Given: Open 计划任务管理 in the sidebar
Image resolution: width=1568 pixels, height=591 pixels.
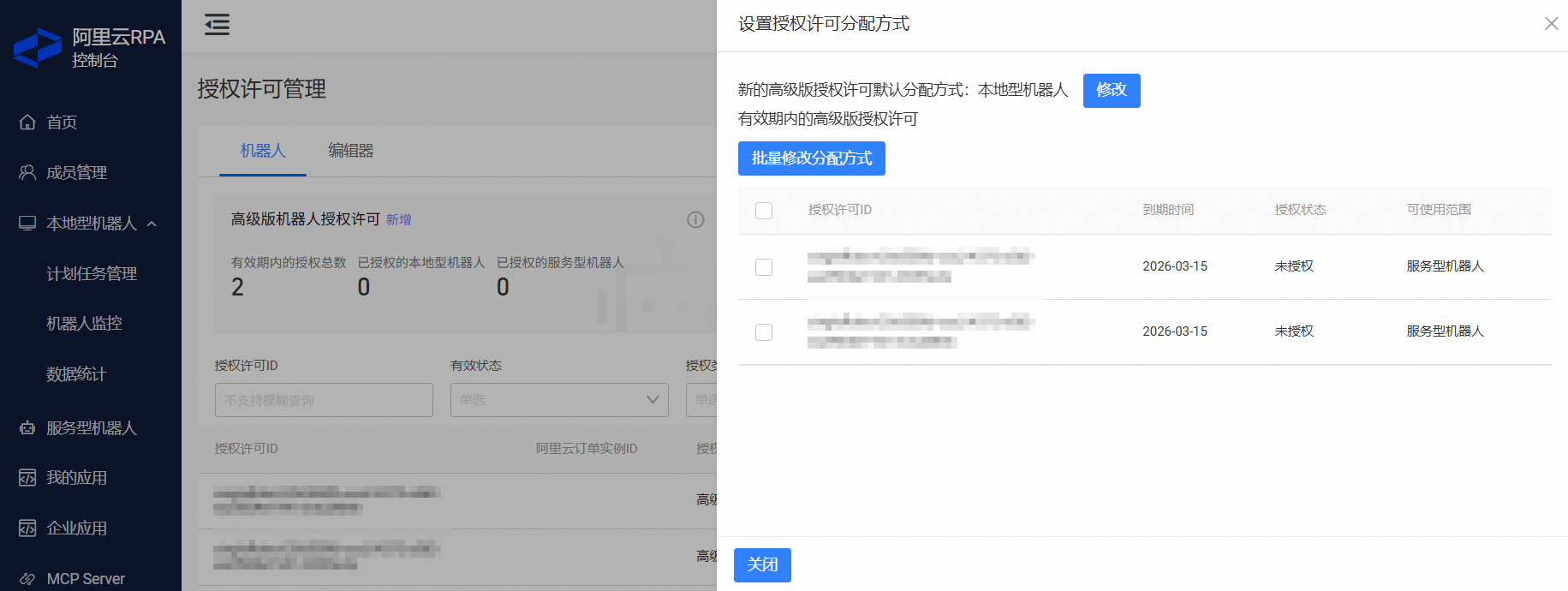Looking at the screenshot, I should tap(91, 273).
